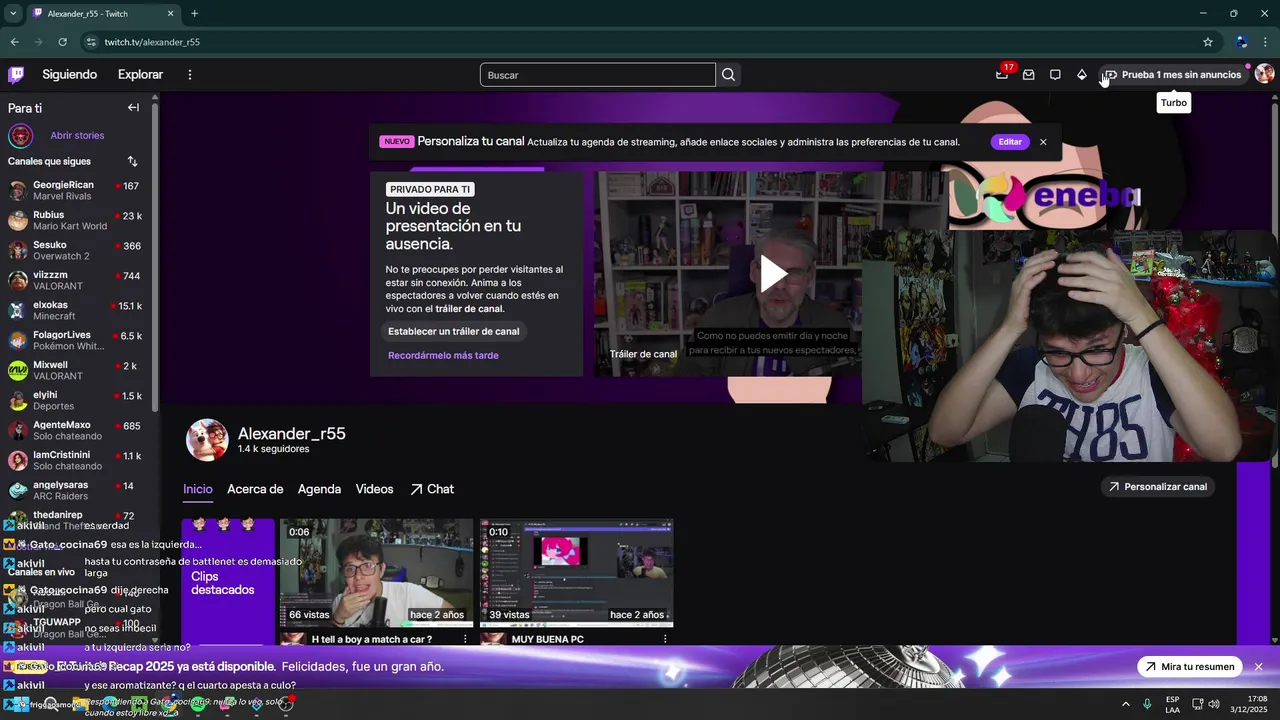Click Abrir stories link

77,135
